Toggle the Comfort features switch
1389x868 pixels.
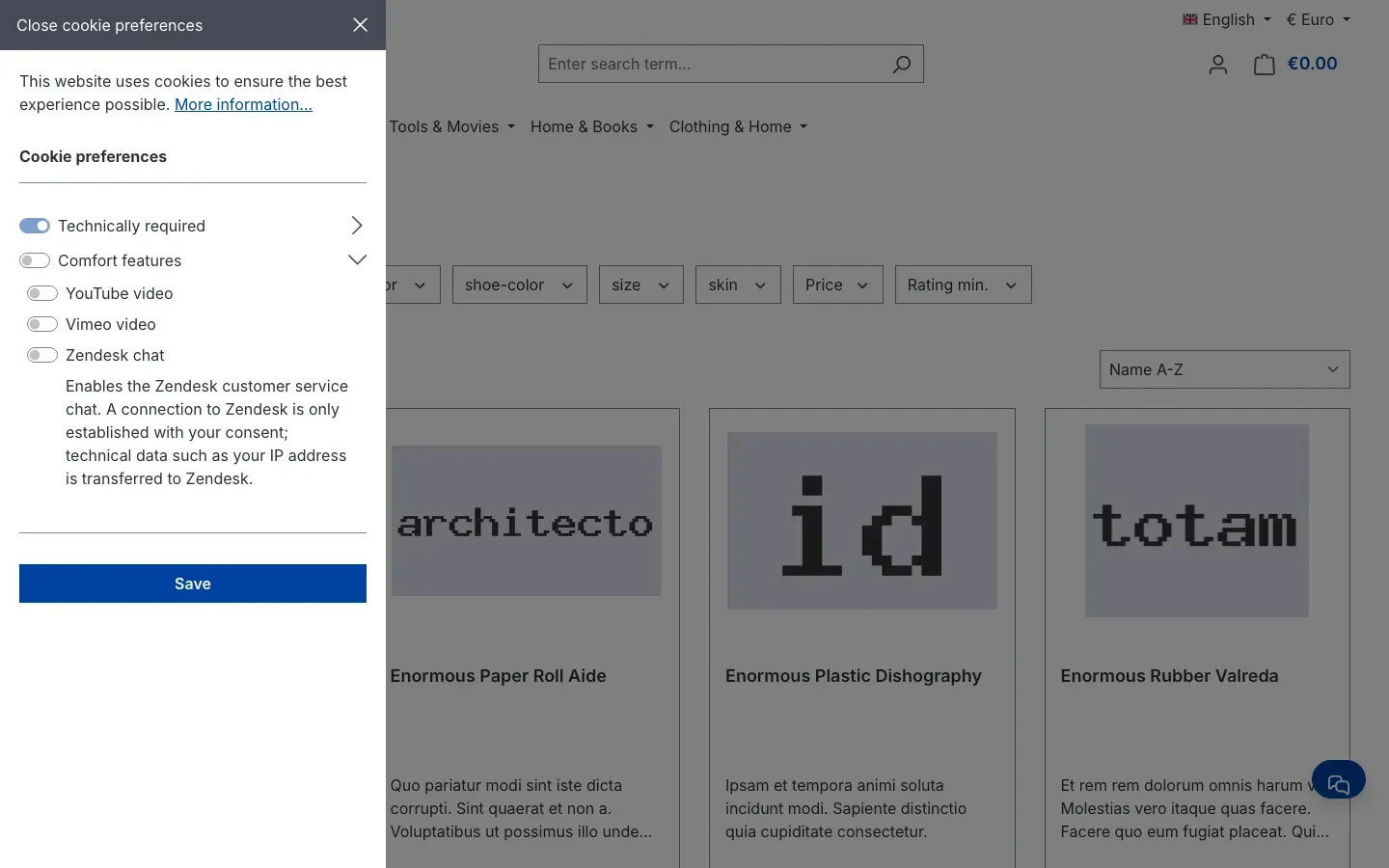click(x=35, y=260)
